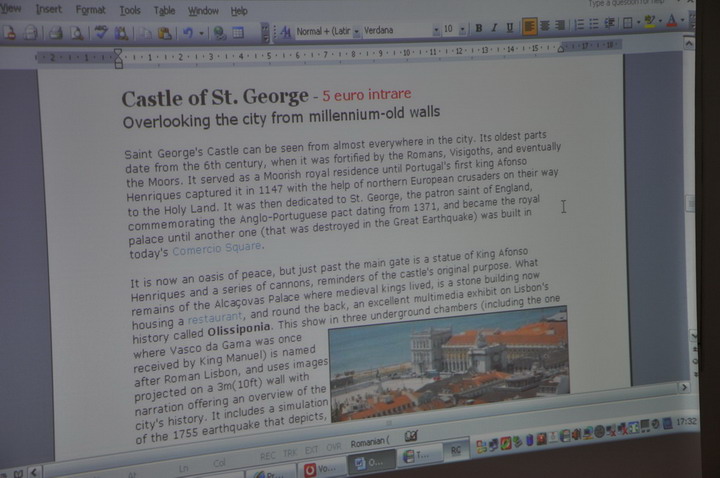This screenshot has width=720, height=478.
Task: Toggle underline formatting
Action: (510, 28)
